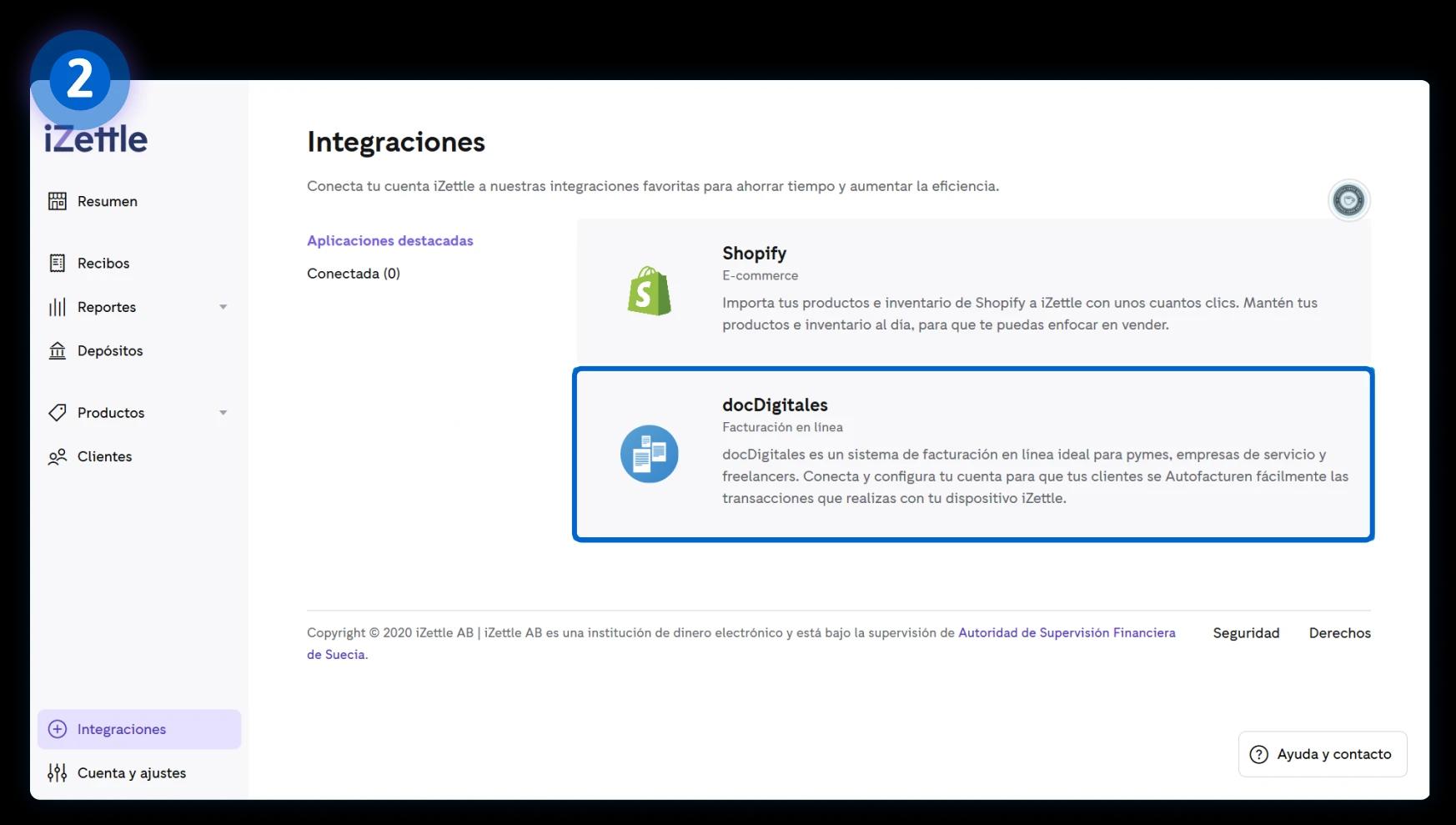Click the Shopify description text
This screenshot has width=1456, height=825.
coord(1020,314)
